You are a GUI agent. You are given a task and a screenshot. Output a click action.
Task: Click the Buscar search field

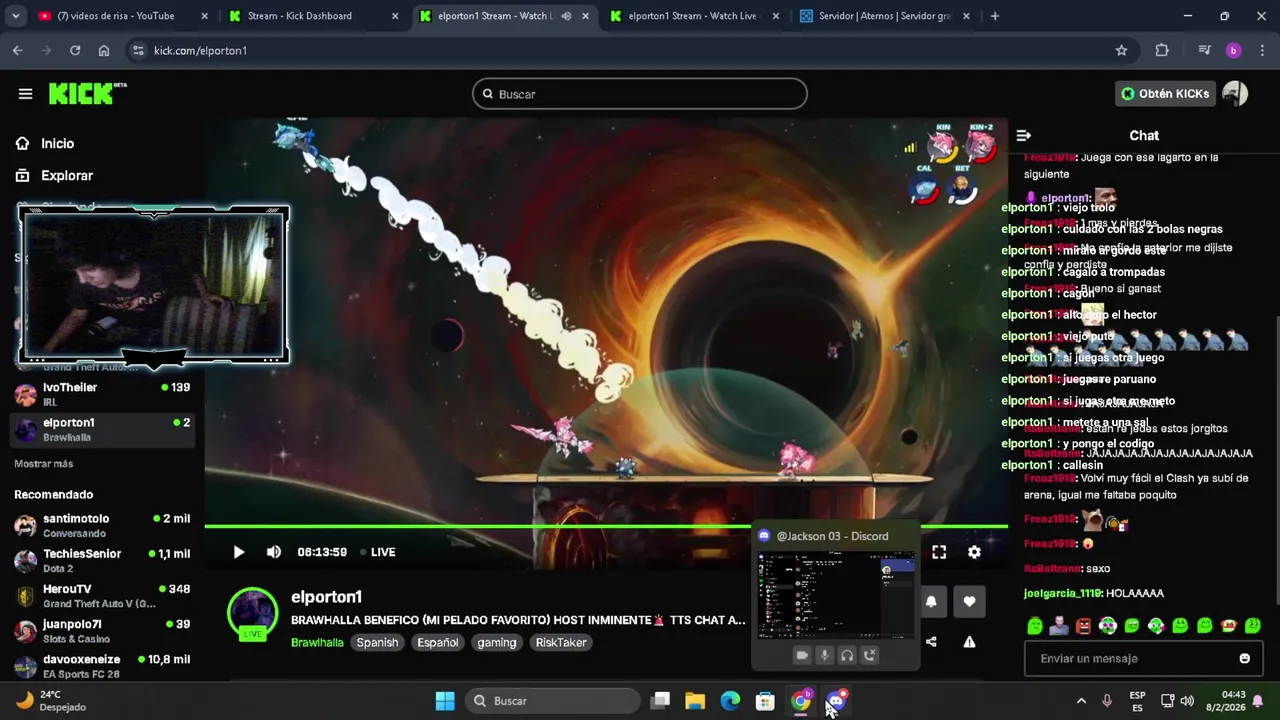coord(640,94)
